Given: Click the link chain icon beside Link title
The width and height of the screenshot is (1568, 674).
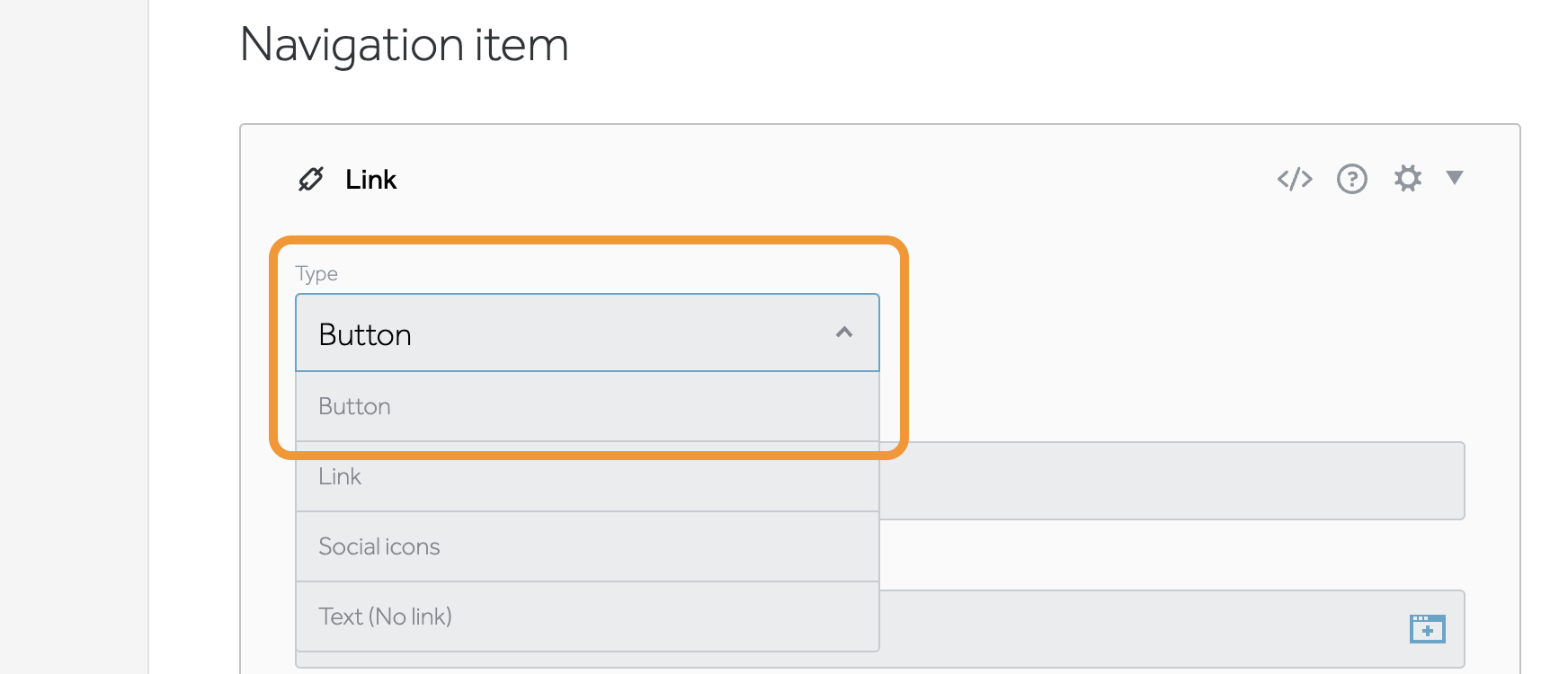Looking at the screenshot, I should coord(311,179).
